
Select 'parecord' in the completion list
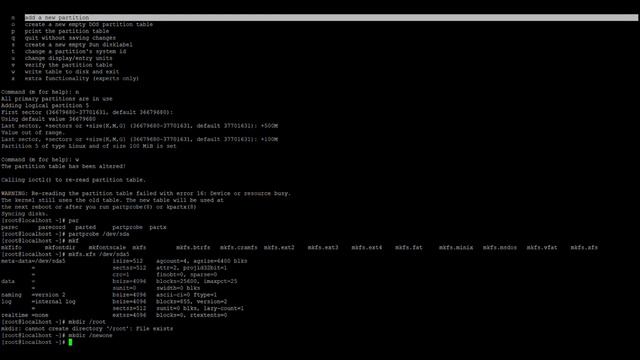pyautogui.click(x=51, y=227)
